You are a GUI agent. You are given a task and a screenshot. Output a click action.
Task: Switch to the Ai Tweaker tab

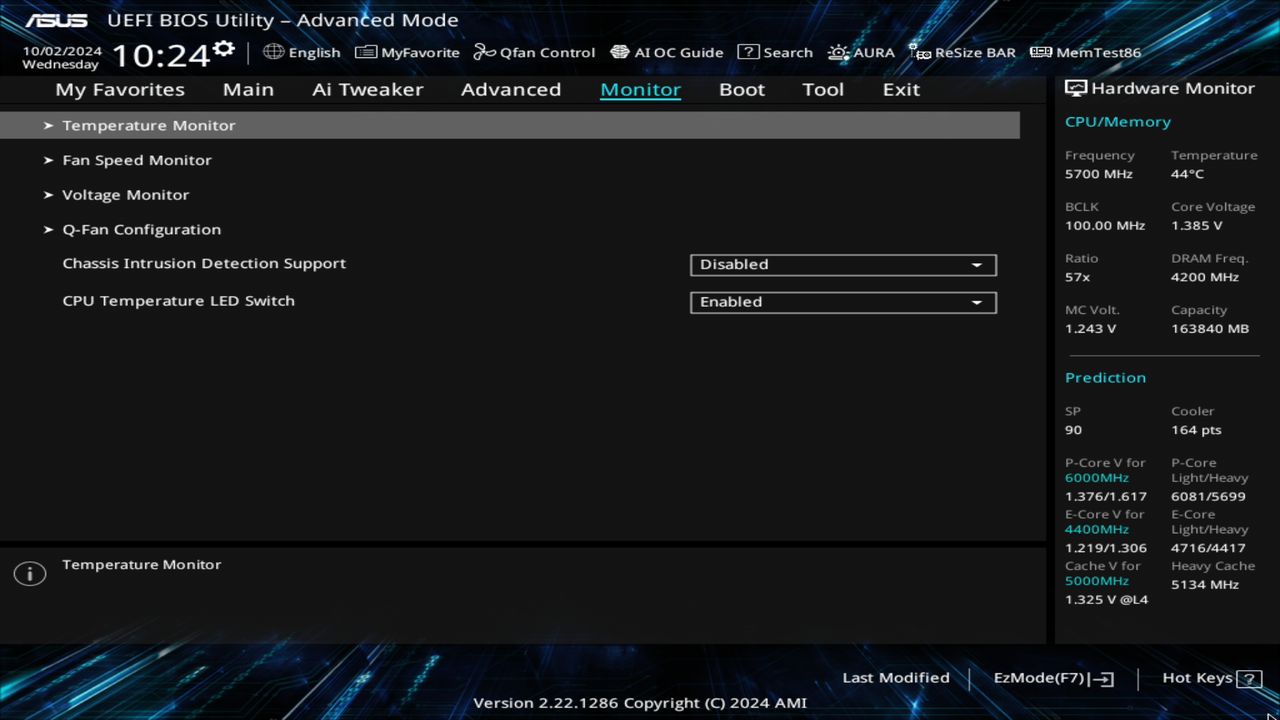[x=367, y=89]
